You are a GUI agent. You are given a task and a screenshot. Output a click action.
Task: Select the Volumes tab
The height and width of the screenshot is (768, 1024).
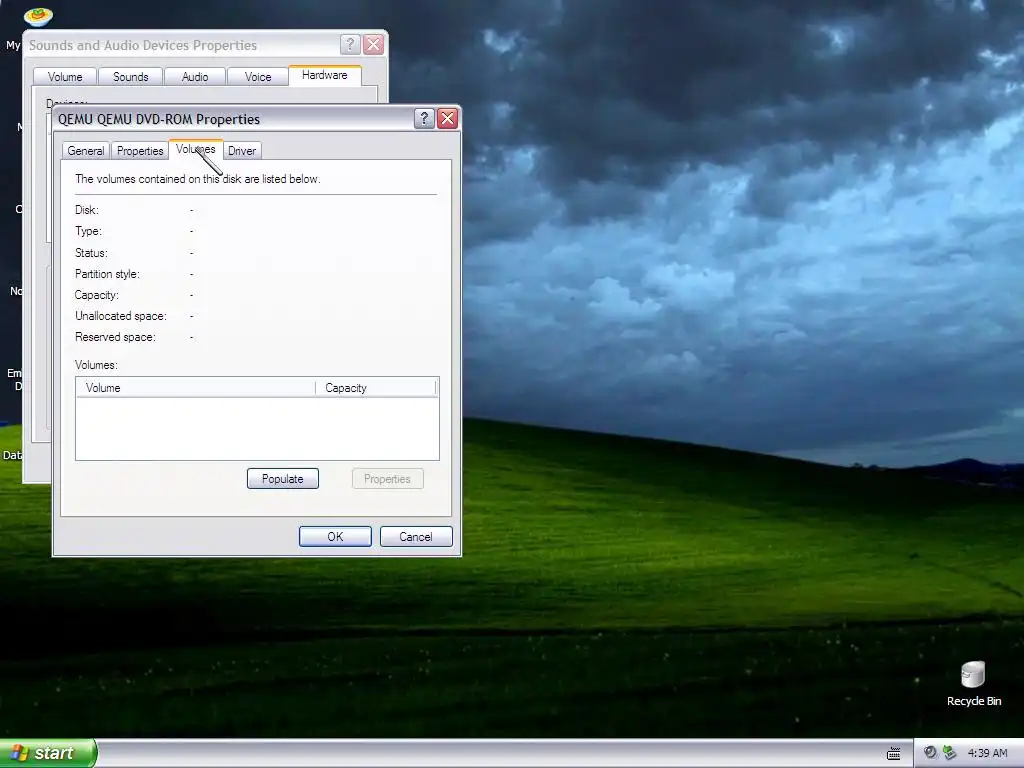pyautogui.click(x=195, y=149)
